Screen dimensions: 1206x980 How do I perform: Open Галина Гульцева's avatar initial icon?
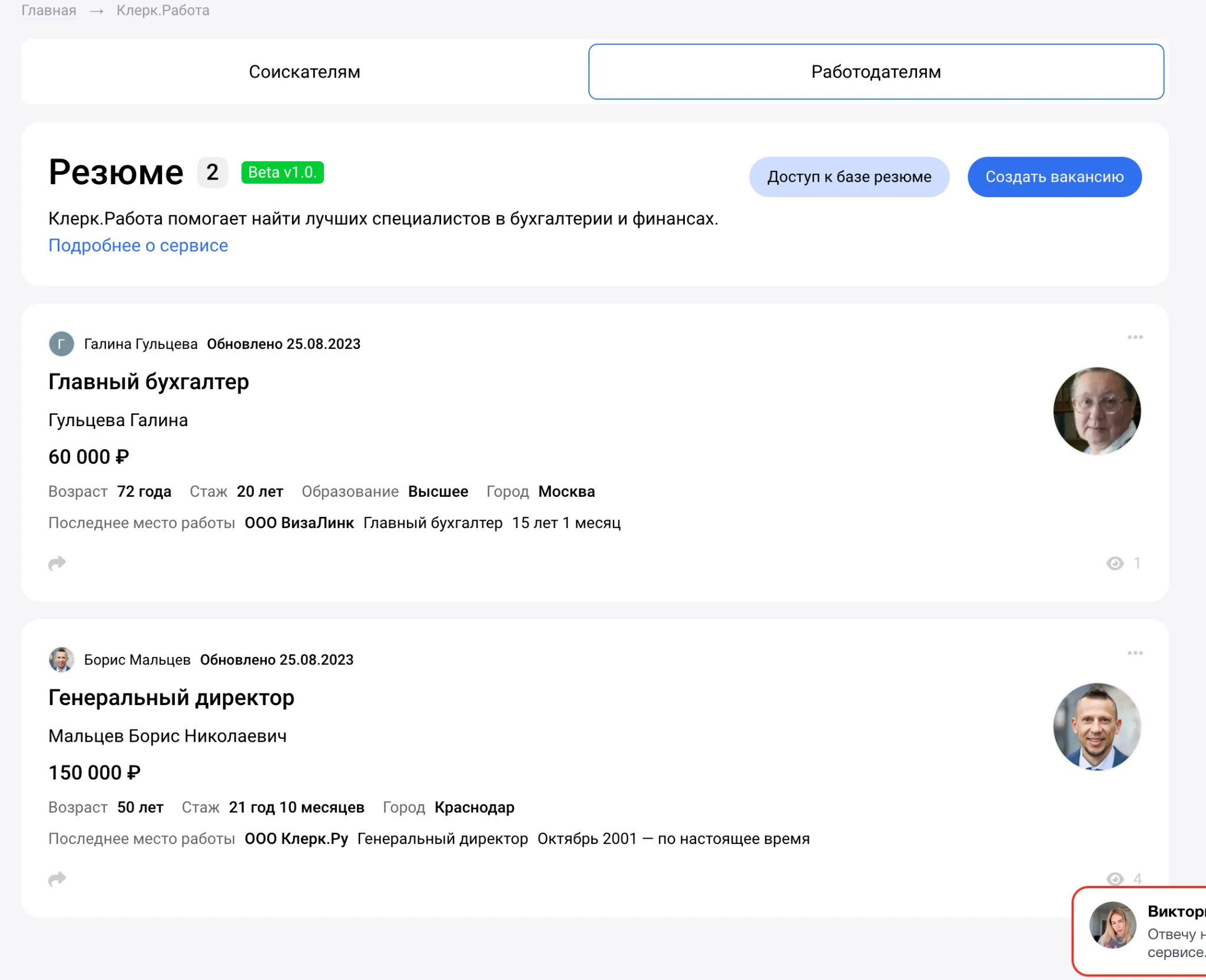(x=61, y=344)
